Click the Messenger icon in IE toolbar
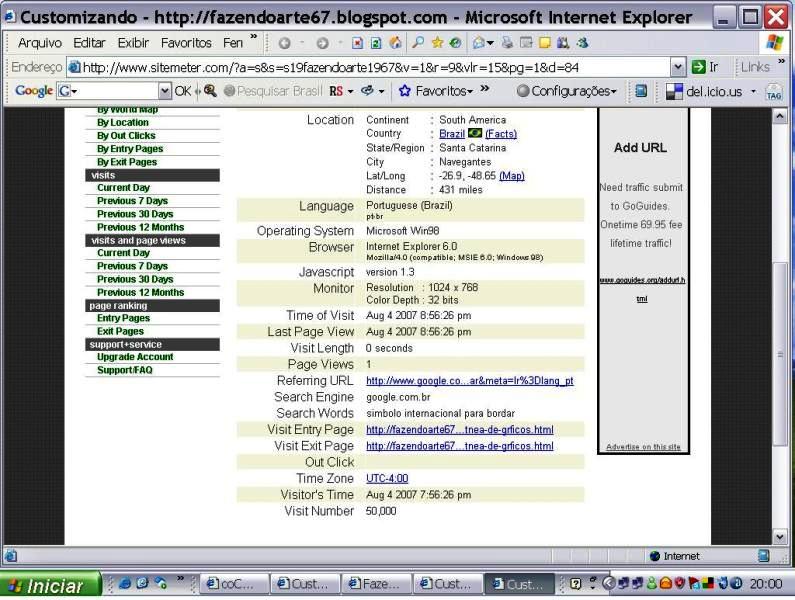795x600 pixels. click(x=582, y=43)
